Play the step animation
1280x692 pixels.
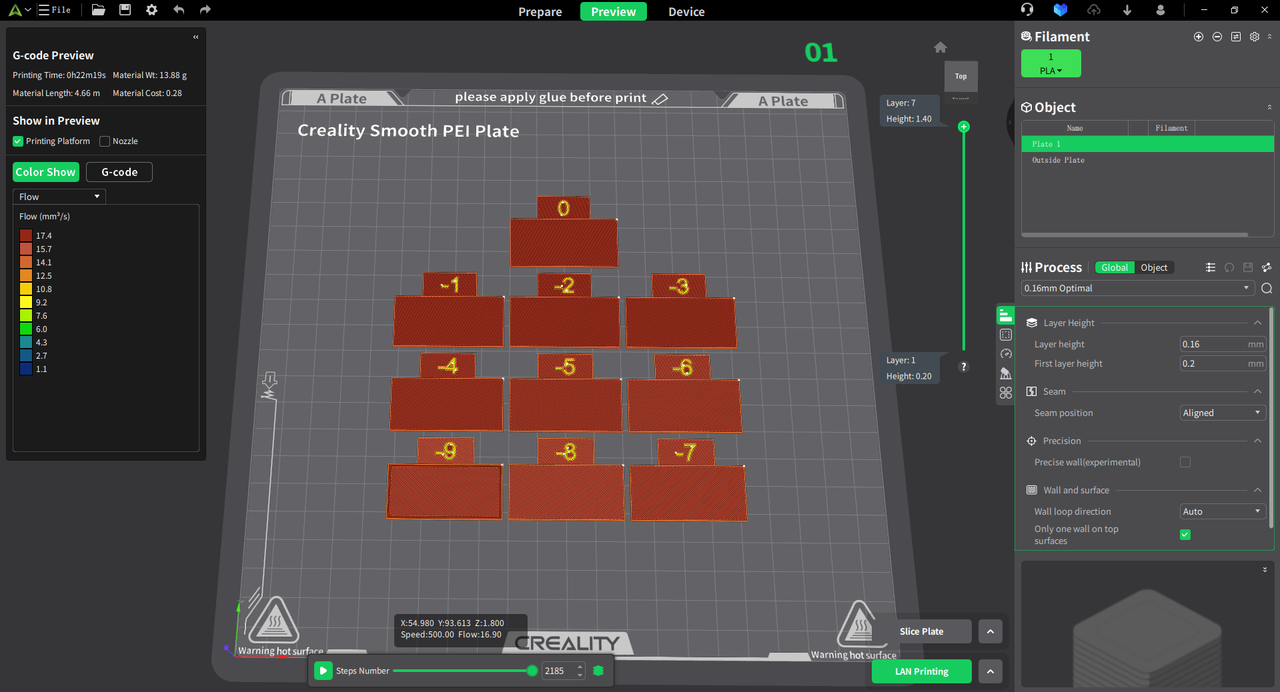(x=323, y=671)
